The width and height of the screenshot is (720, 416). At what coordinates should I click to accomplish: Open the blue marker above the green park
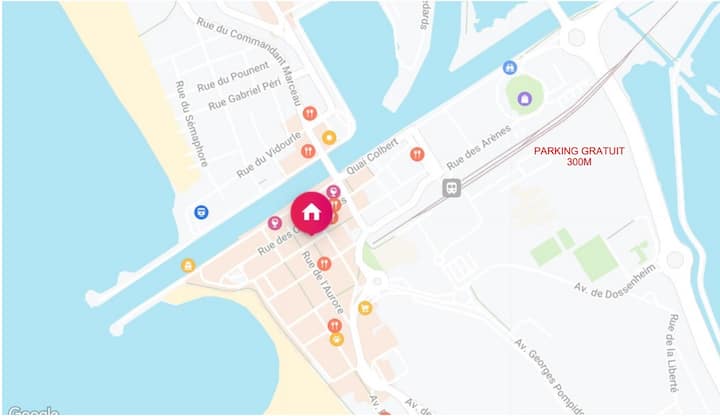click(510, 67)
